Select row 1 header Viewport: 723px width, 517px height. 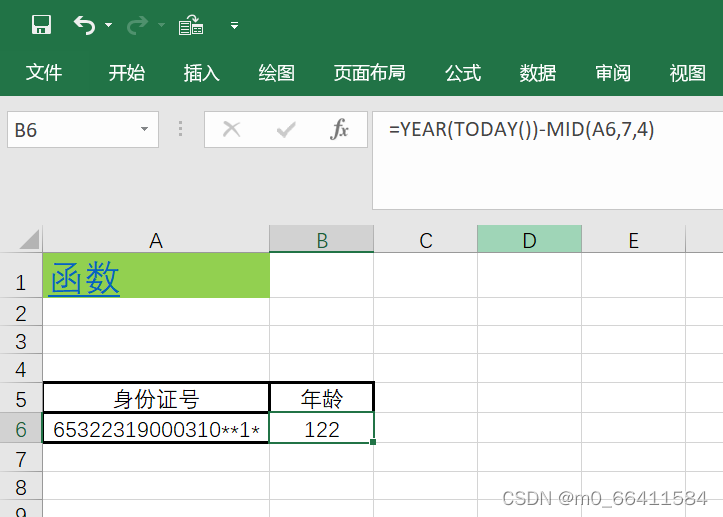(x=21, y=276)
